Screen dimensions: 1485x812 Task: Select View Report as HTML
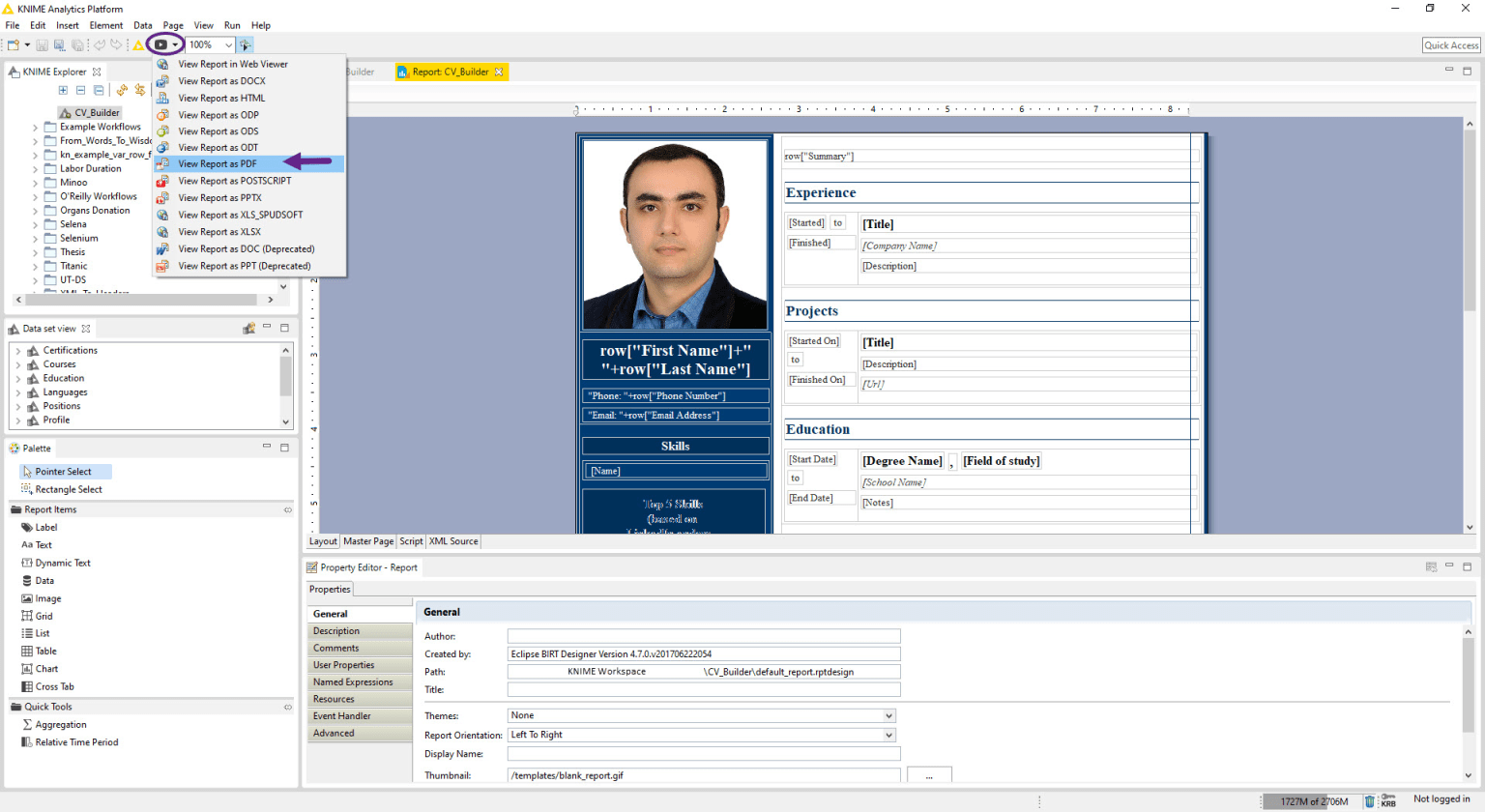[248, 98]
